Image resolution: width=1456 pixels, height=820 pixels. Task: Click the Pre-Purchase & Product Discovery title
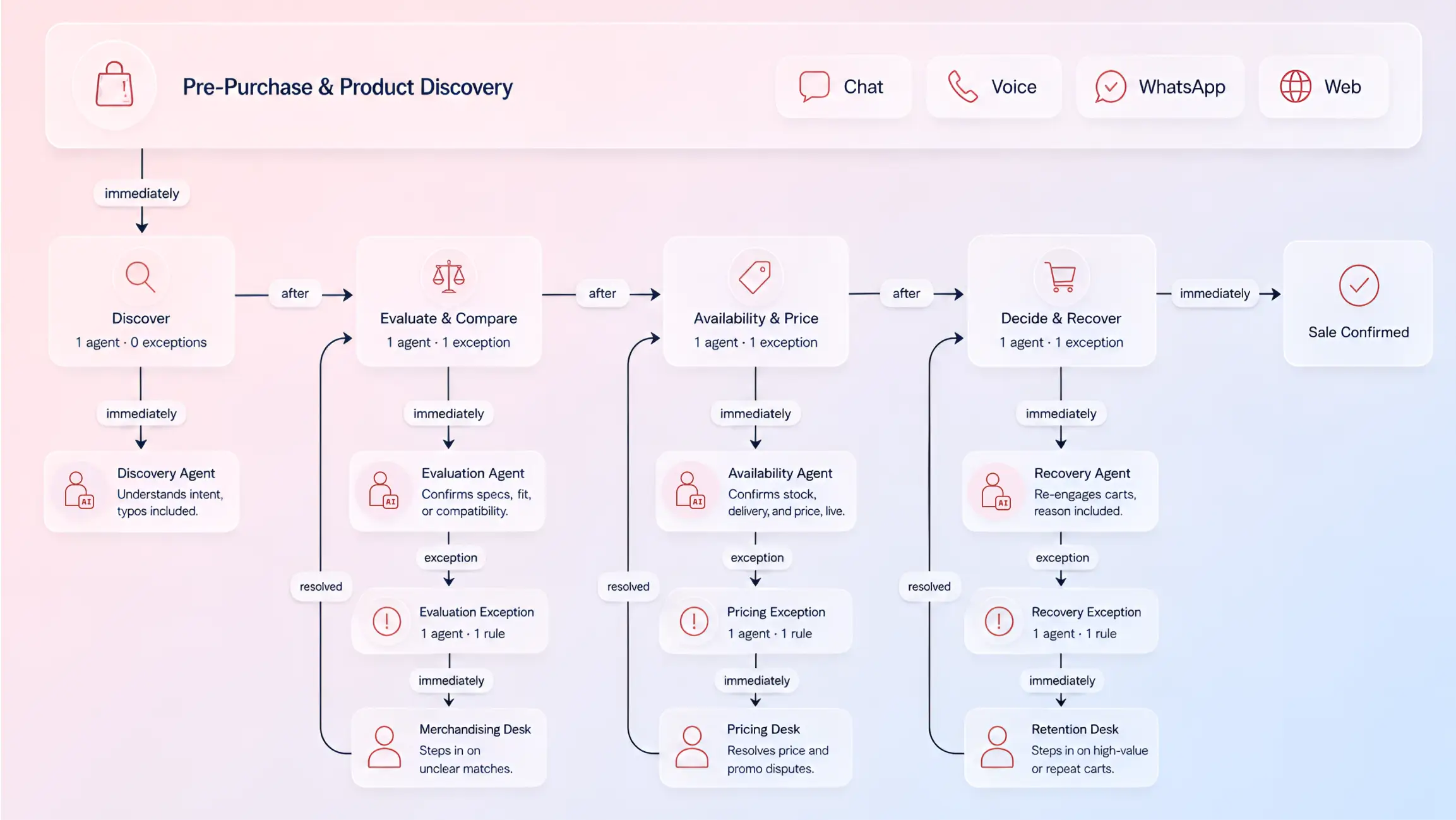tap(348, 87)
